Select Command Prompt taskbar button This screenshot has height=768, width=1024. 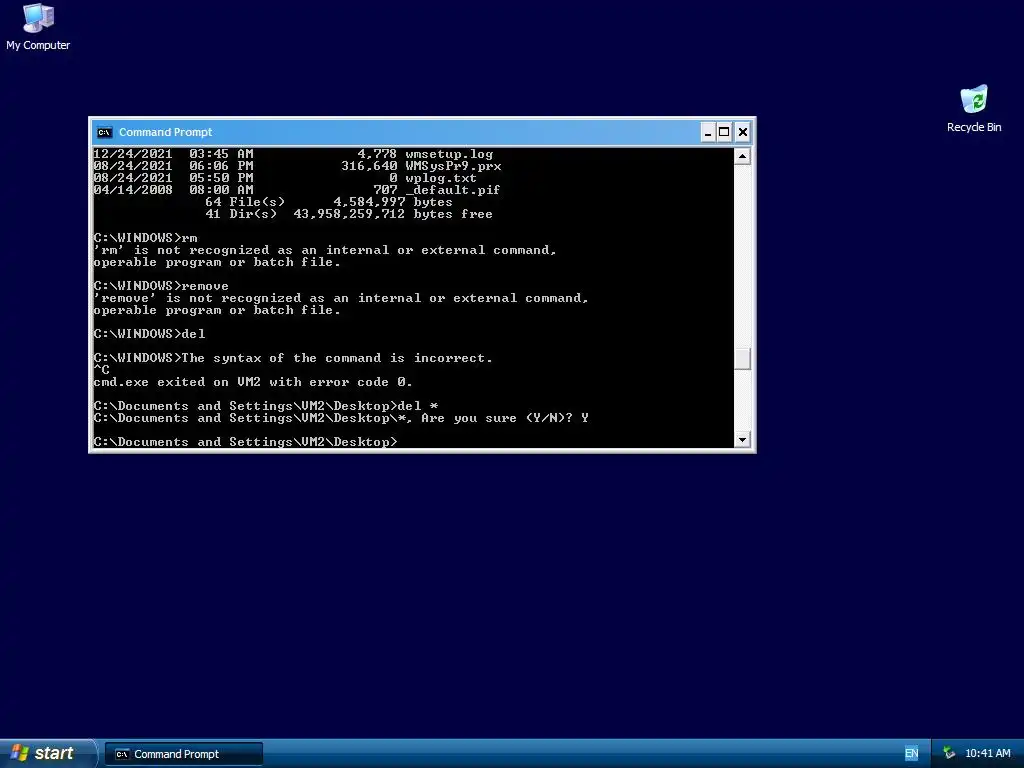point(184,754)
